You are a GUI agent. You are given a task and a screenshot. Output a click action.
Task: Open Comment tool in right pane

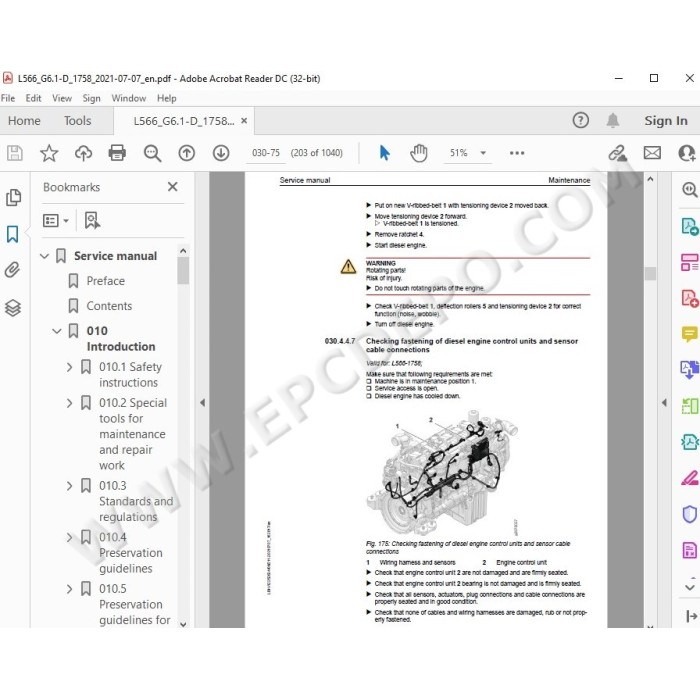pyautogui.click(x=689, y=333)
